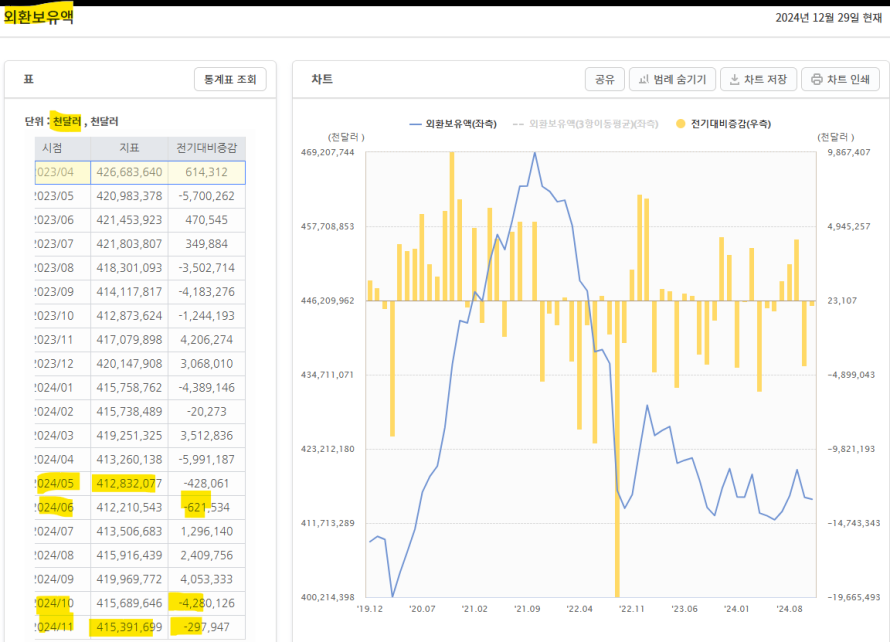890x642 pixels.
Task: Enable the 외환보유액(3항이동평균)(좌축) legend series
Action: coord(593,124)
